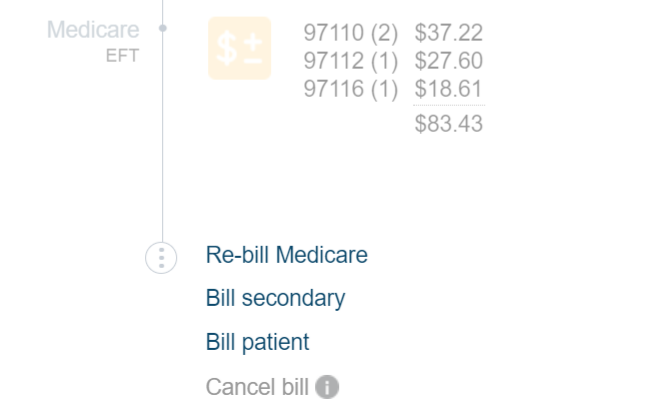Click the Cancel bill option
Viewport: 650px width, 413px height.
pyautogui.click(x=257, y=387)
